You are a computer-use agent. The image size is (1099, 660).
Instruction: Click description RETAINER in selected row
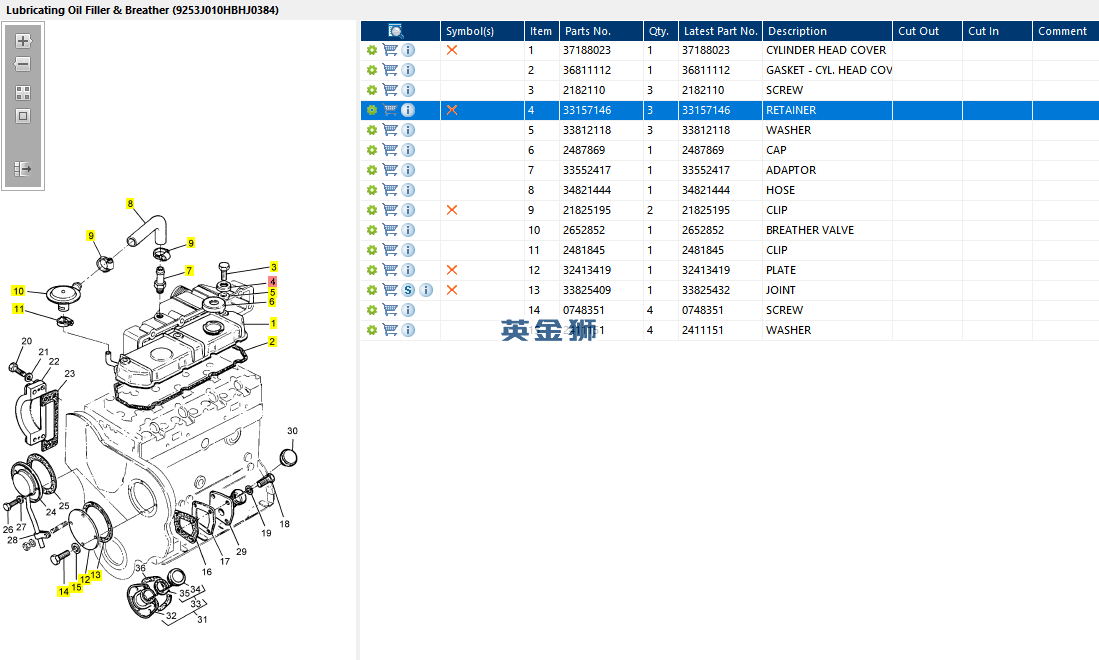pyautogui.click(x=791, y=111)
